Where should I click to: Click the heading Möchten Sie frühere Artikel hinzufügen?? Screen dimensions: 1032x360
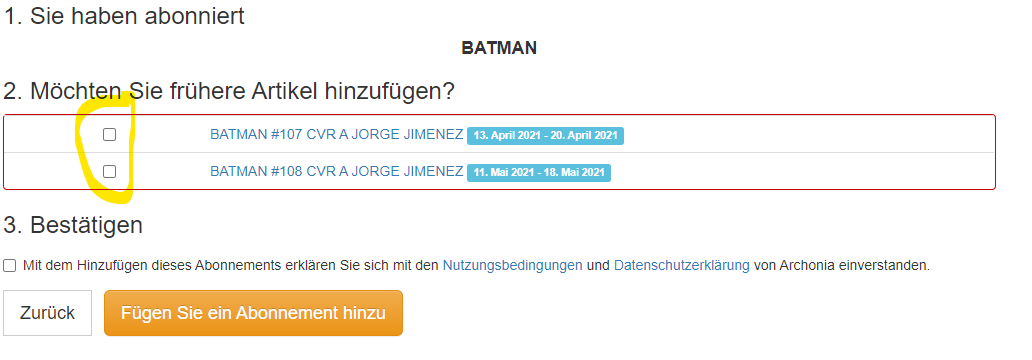click(x=242, y=91)
